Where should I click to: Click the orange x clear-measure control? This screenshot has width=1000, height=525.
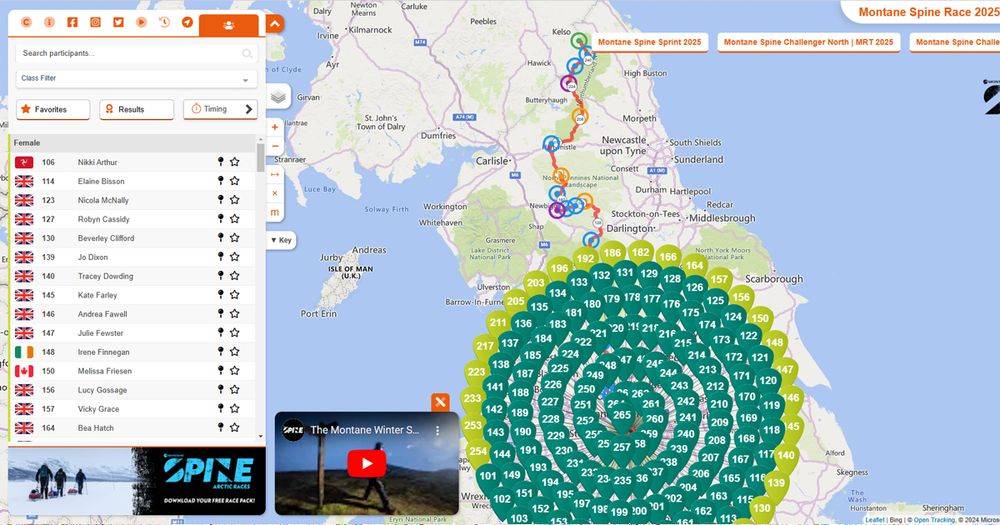coord(275,193)
